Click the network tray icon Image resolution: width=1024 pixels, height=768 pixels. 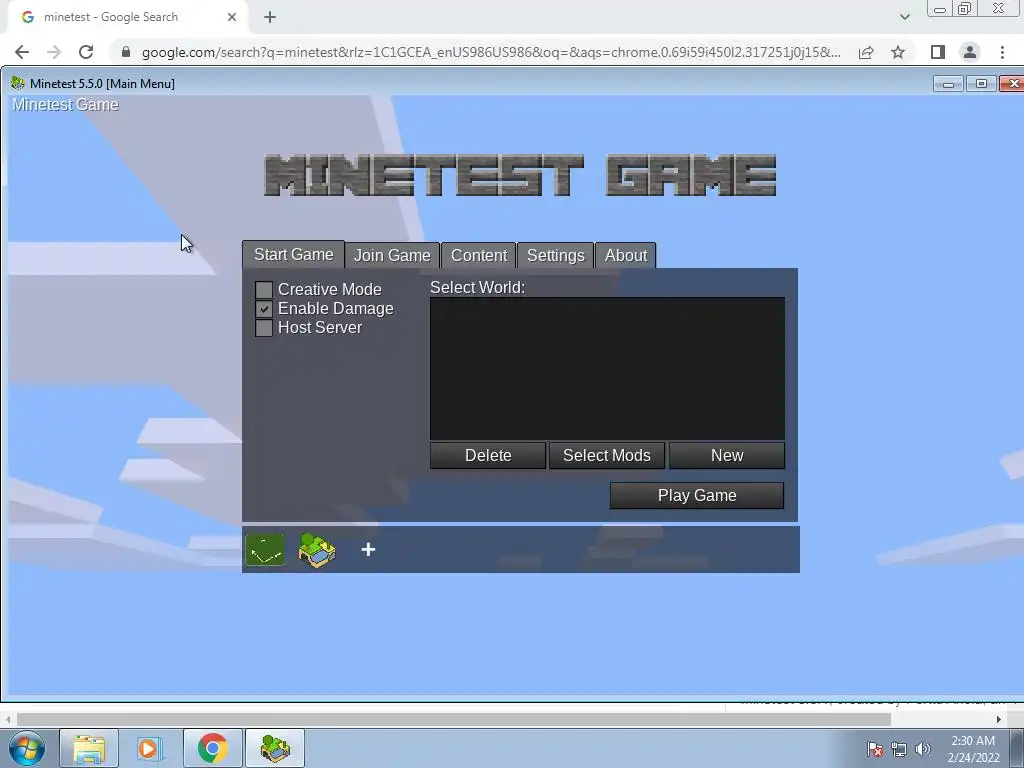coord(899,749)
